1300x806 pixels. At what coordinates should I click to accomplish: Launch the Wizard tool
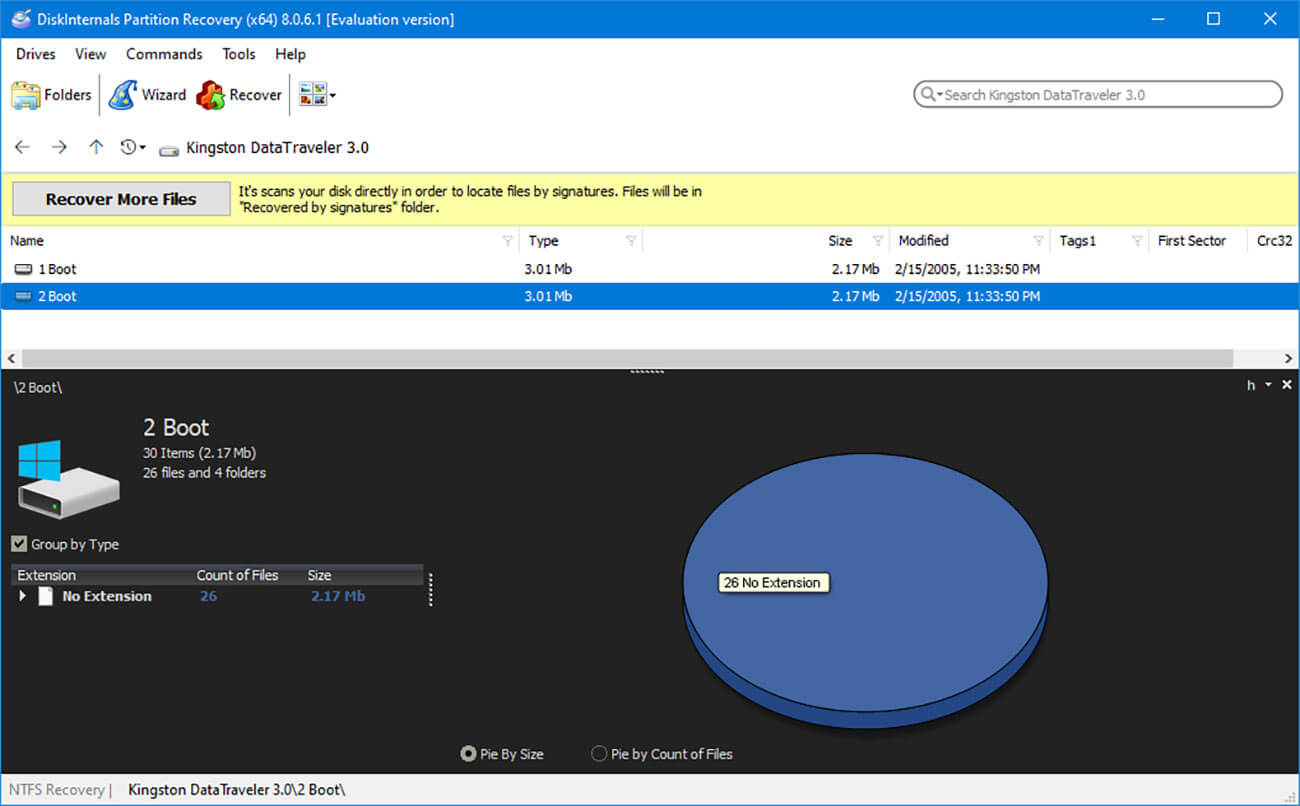point(147,95)
